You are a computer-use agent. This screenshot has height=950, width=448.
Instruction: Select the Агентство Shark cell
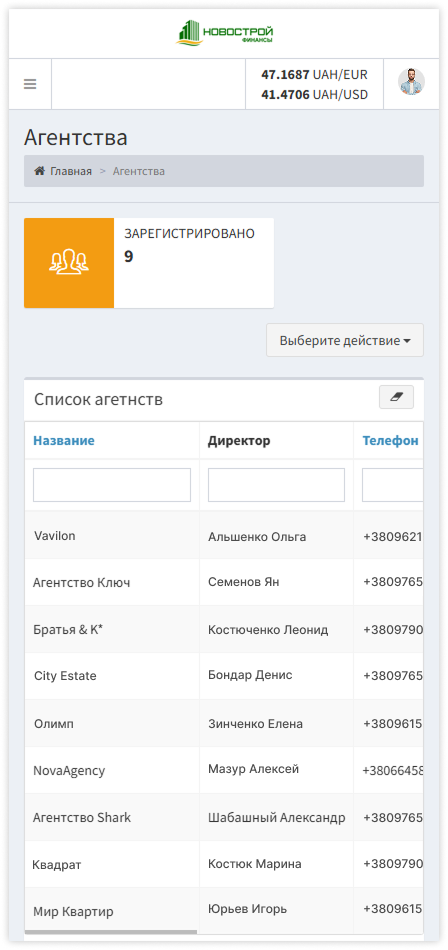(112, 817)
